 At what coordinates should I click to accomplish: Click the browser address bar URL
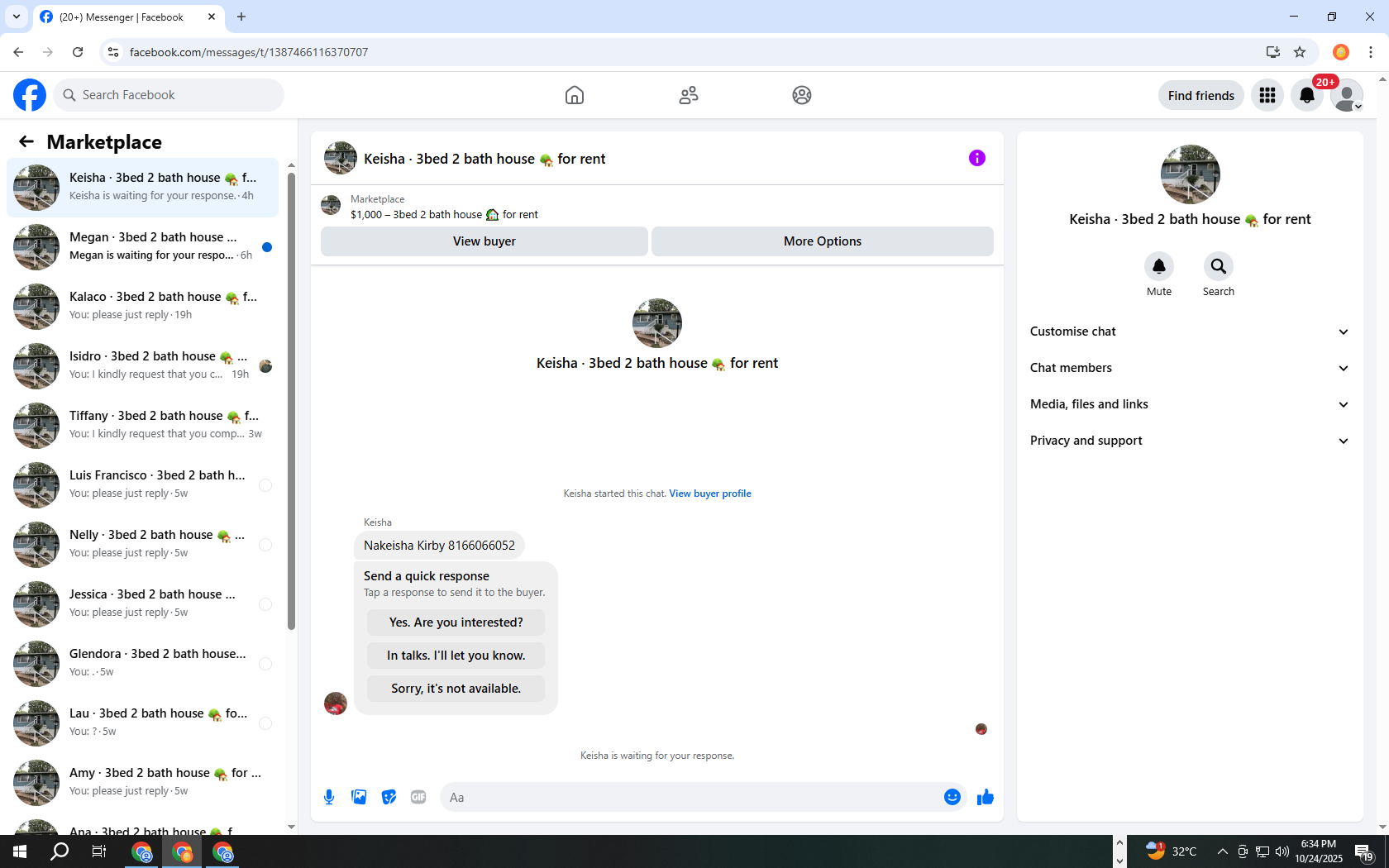click(249, 52)
